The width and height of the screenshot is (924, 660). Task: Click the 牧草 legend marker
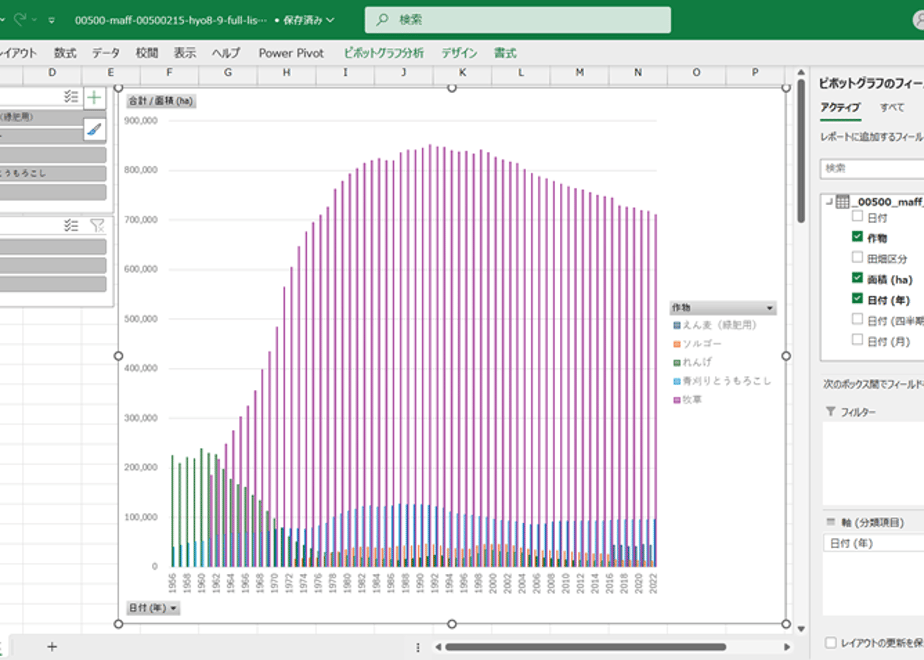click(677, 400)
